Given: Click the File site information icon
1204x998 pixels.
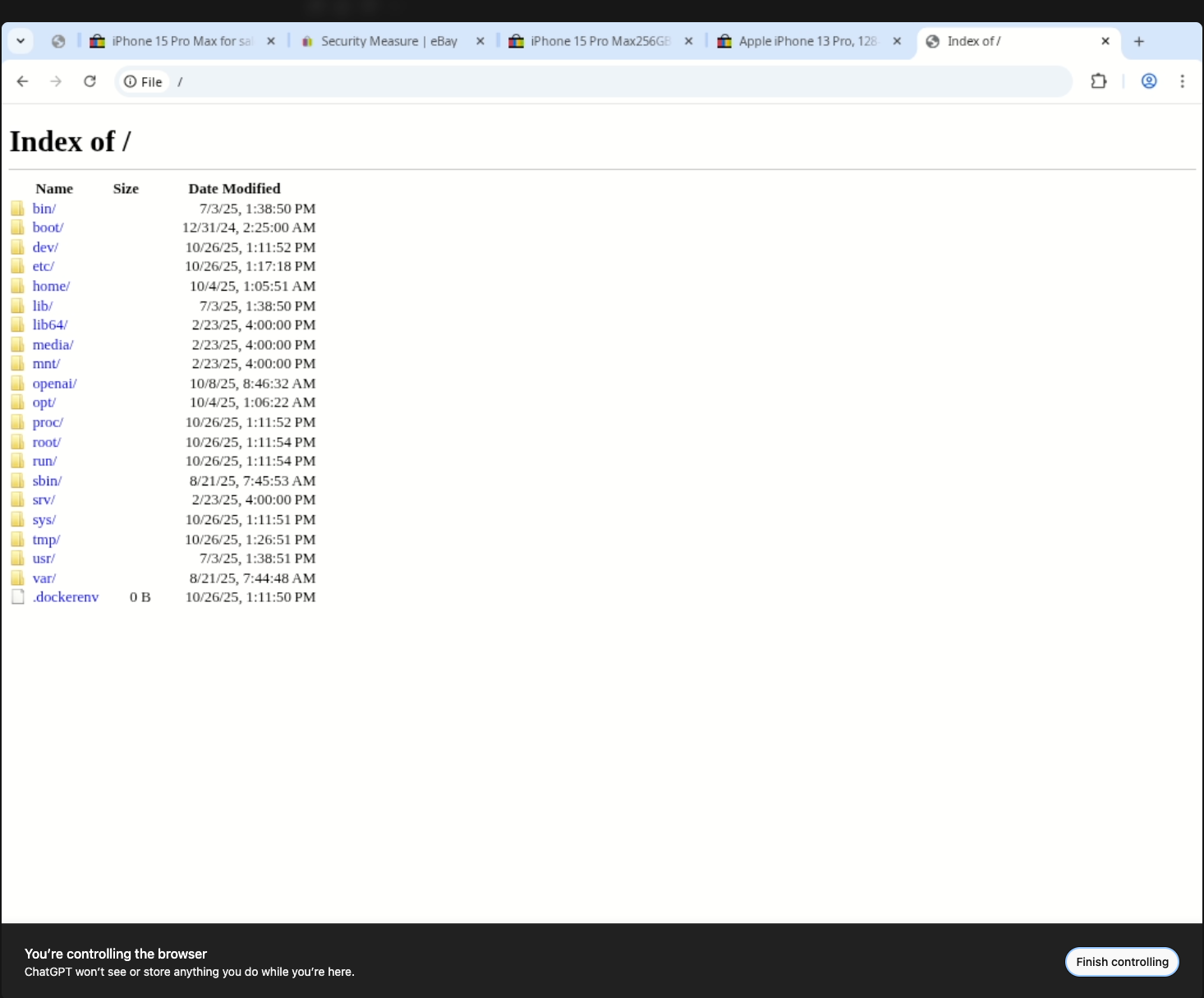Looking at the screenshot, I should [131, 81].
